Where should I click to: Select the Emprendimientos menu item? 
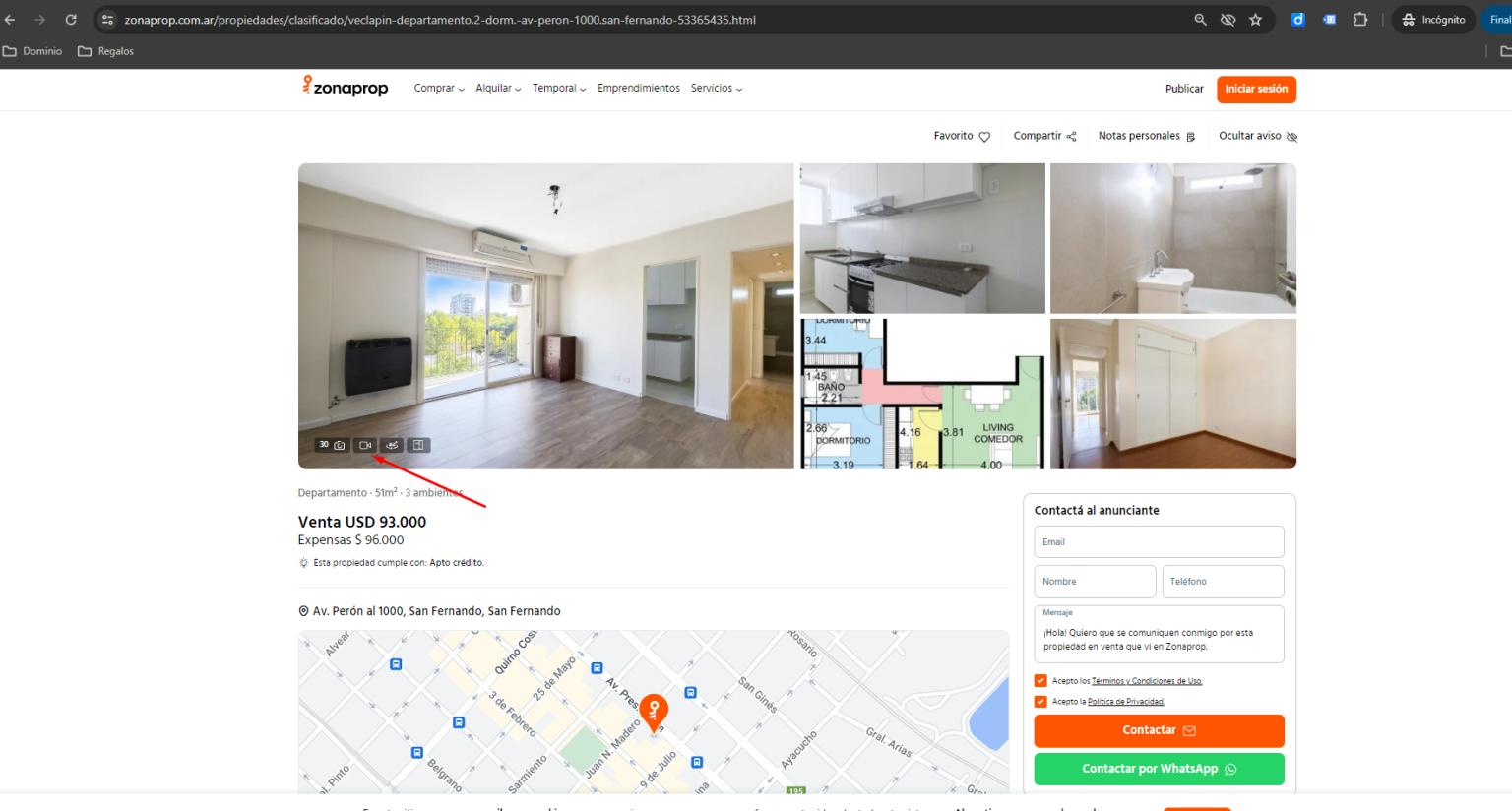[x=638, y=88]
